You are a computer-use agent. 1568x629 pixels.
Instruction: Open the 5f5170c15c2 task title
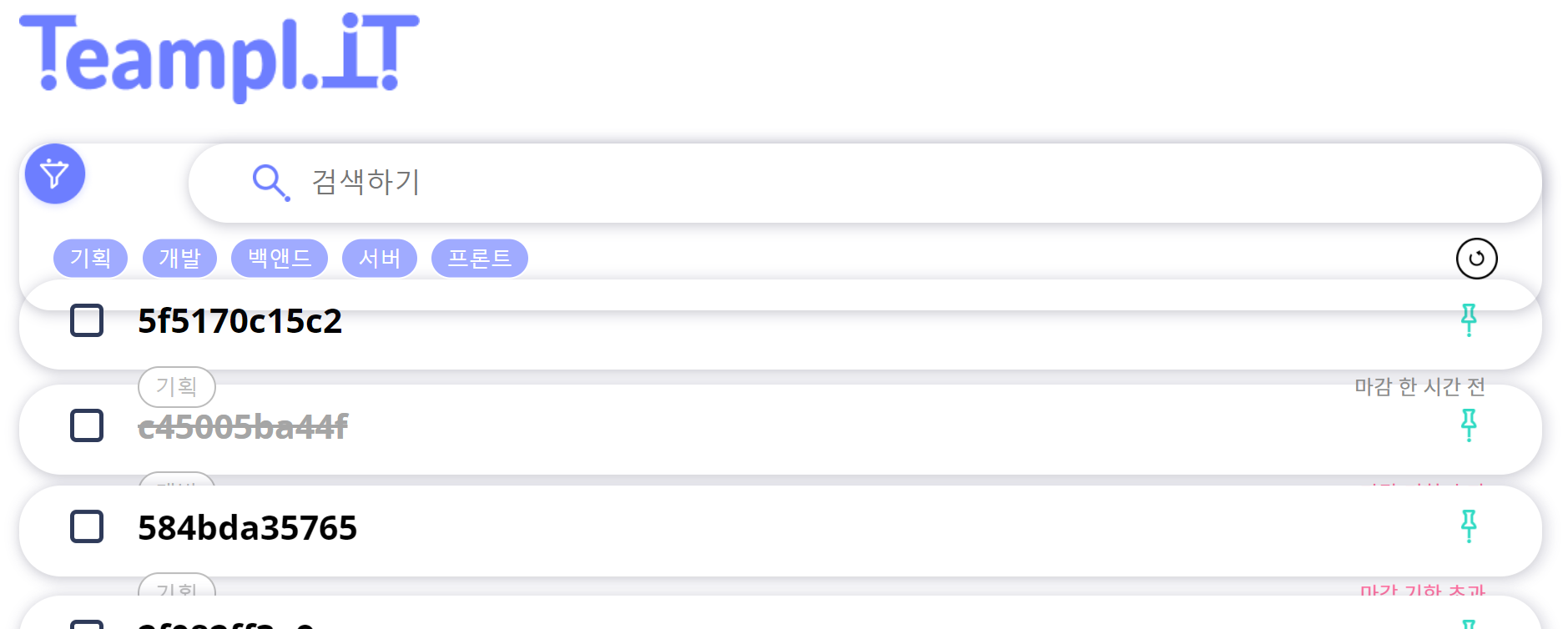240,321
